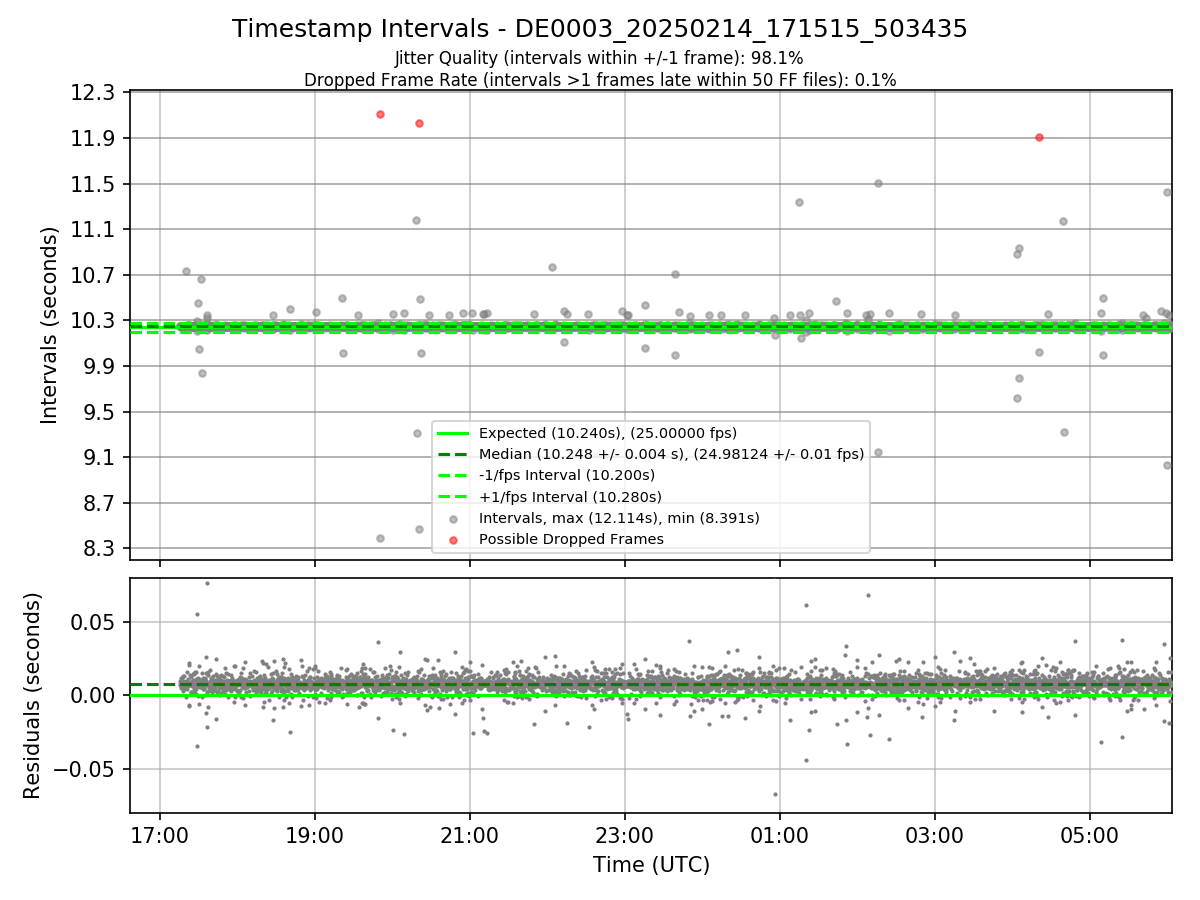Image resolution: width=1200 pixels, height=900 pixels.
Task: Click the red dropped-frame point after 04:00
Action: click(x=1039, y=137)
